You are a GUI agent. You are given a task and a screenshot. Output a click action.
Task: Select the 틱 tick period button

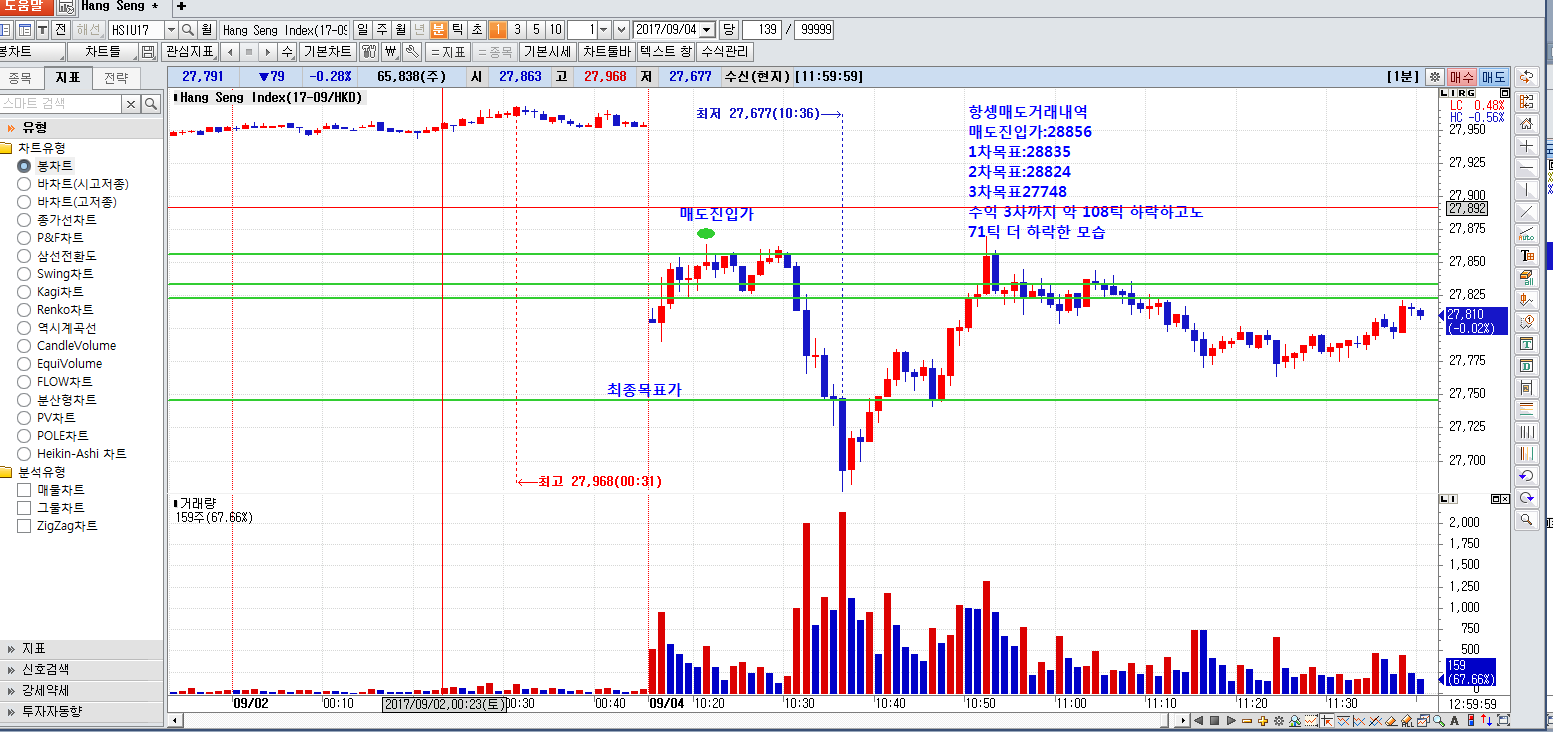tap(457, 30)
